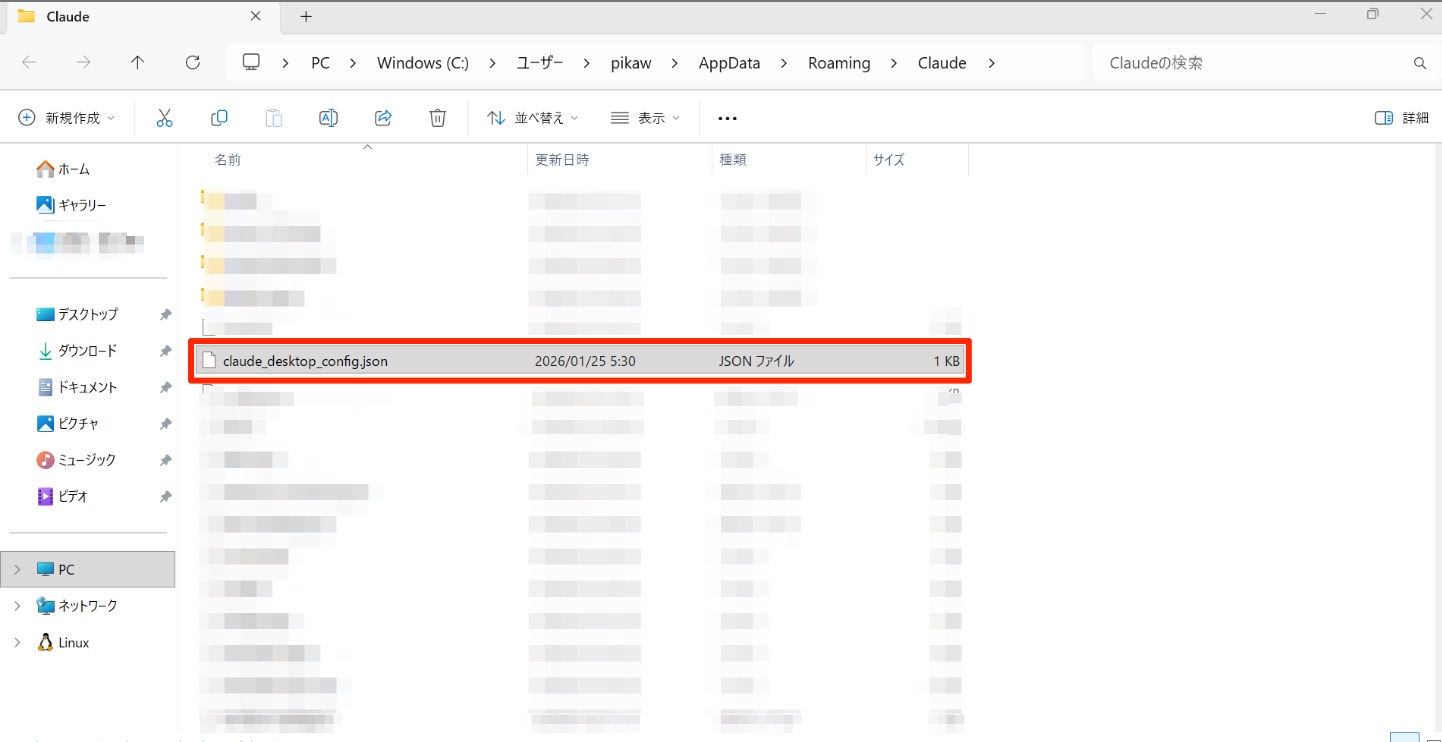Click the Copy icon in toolbar
Image resolution: width=1442 pixels, height=742 pixels.
pos(219,118)
